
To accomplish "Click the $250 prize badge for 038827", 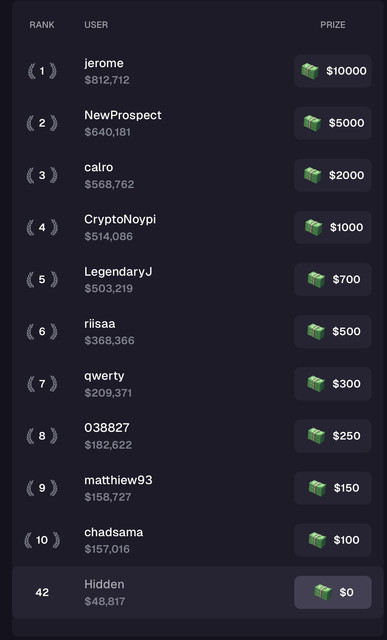I will click(333, 436).
